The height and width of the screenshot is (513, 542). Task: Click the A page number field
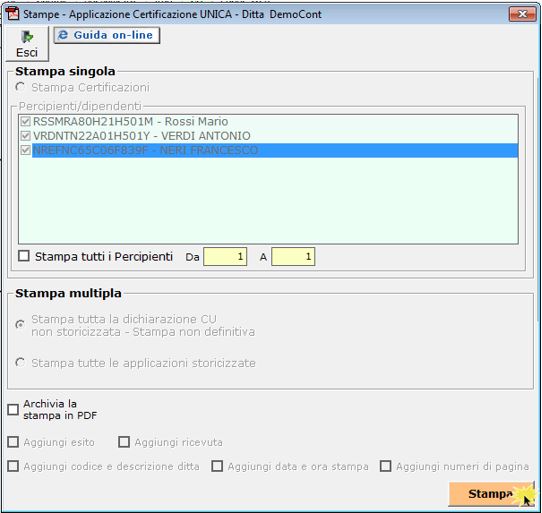point(293,256)
